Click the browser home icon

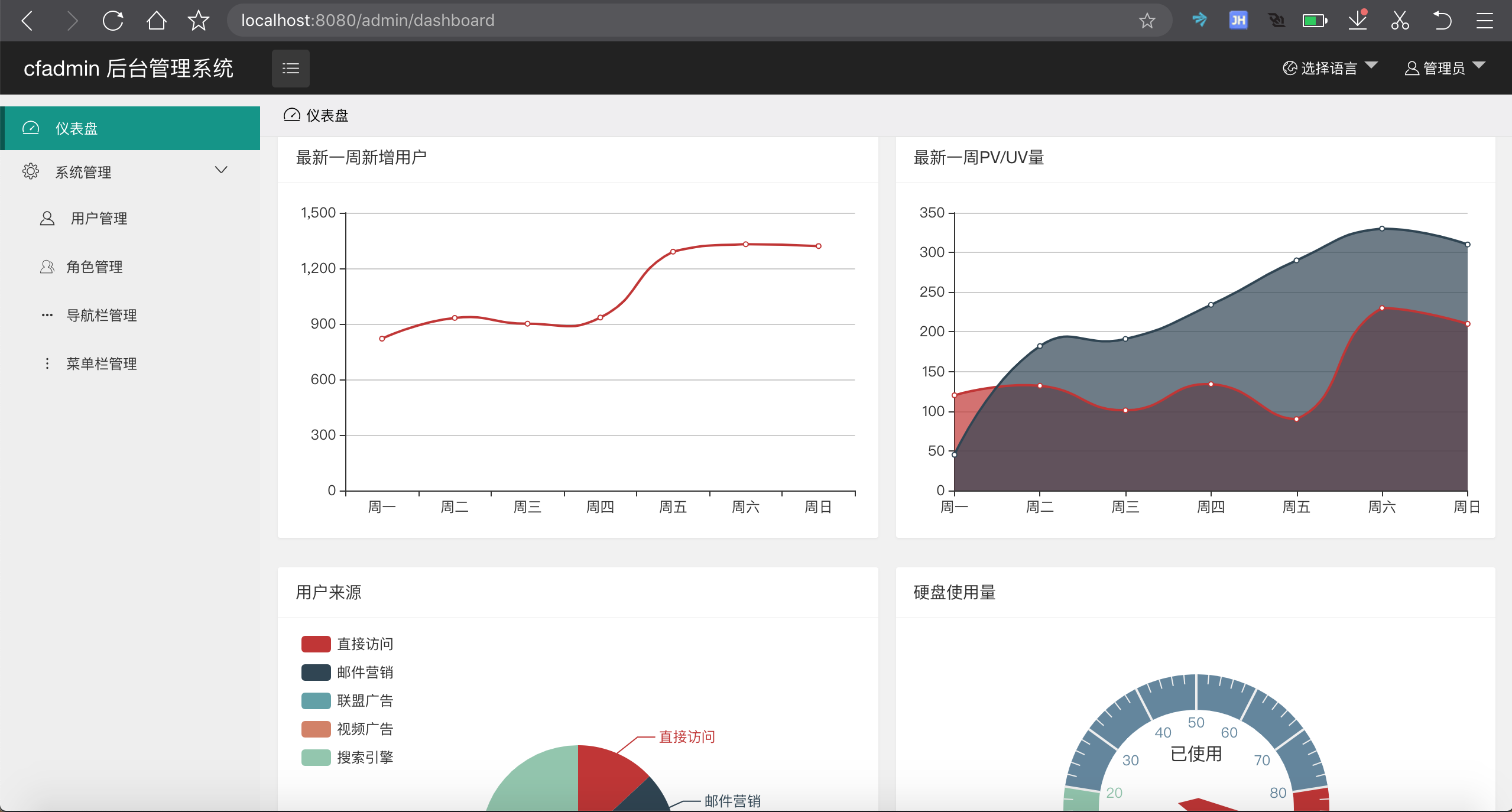[156, 21]
